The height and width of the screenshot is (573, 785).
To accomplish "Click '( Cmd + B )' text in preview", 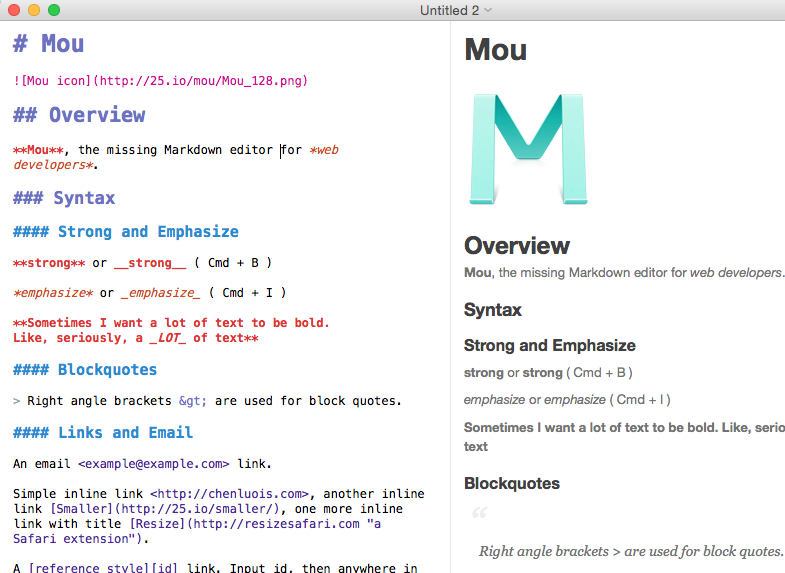I will click(x=599, y=373).
